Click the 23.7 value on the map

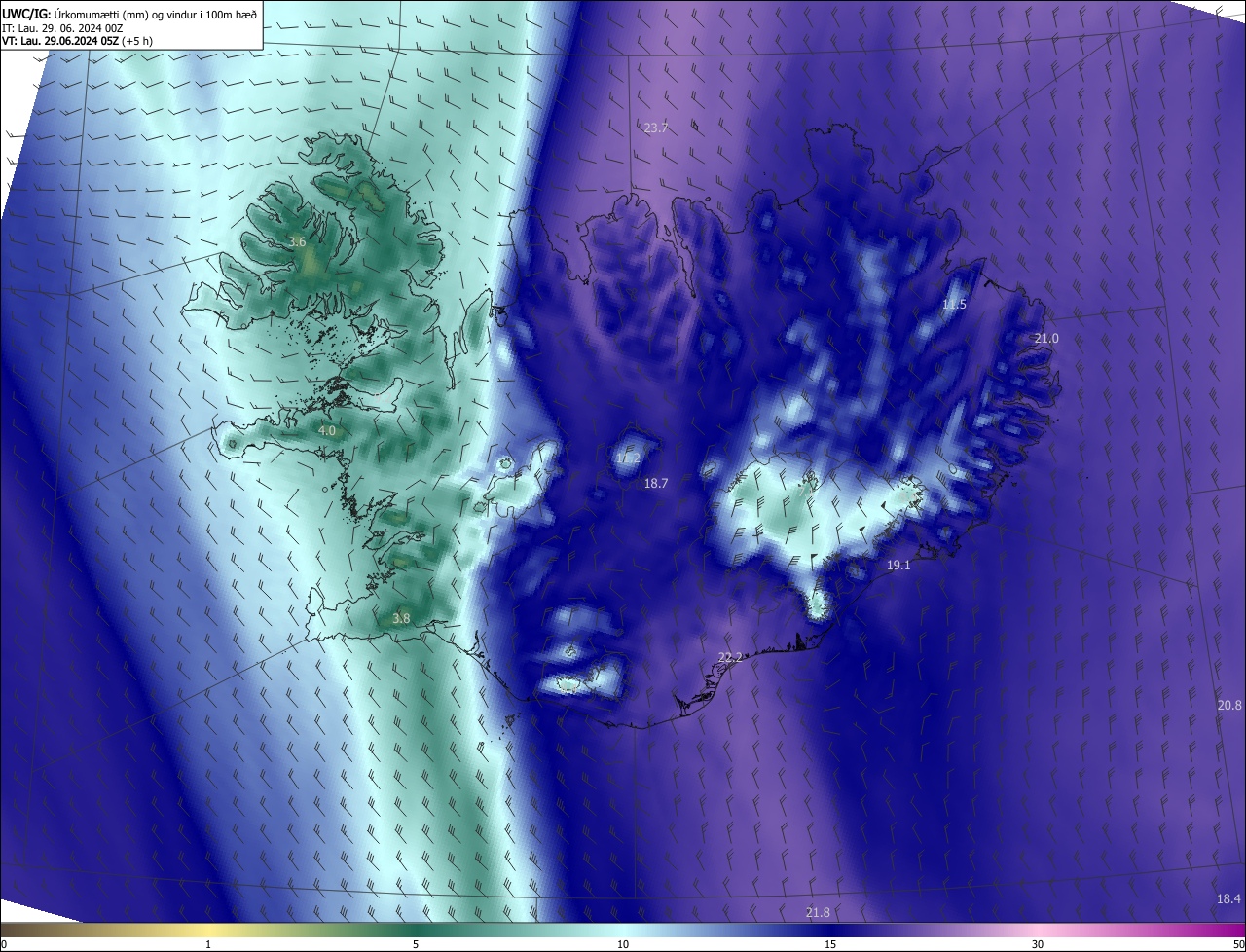656,128
